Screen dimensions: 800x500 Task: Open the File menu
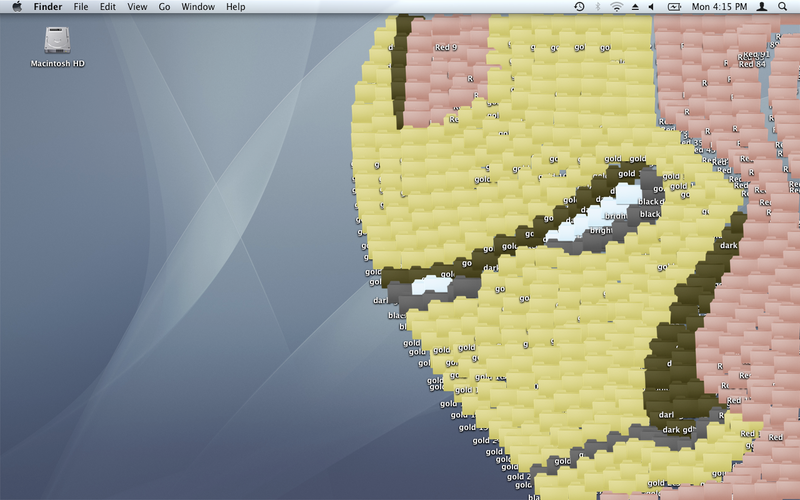[x=81, y=7]
